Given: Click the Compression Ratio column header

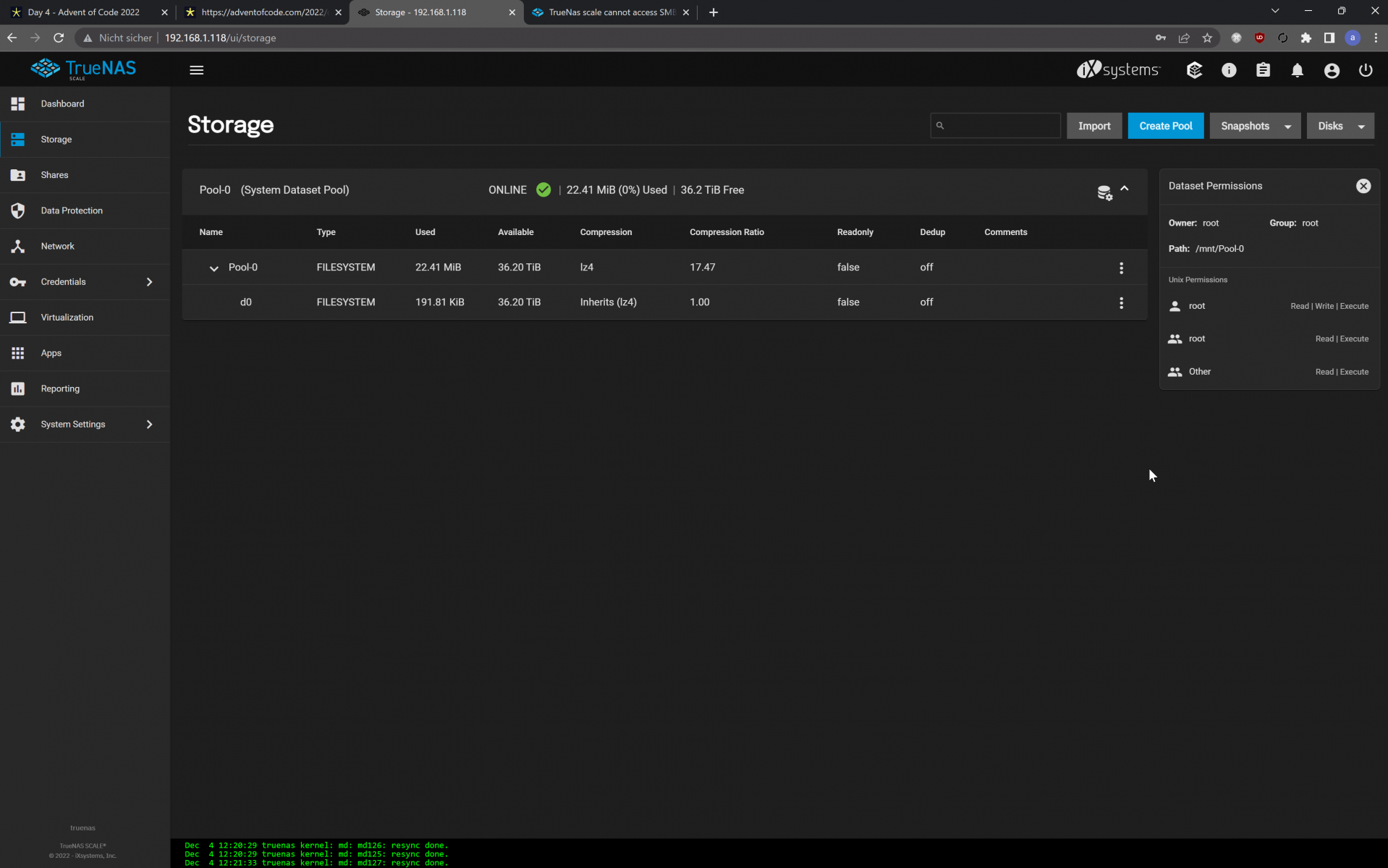Looking at the screenshot, I should (727, 232).
